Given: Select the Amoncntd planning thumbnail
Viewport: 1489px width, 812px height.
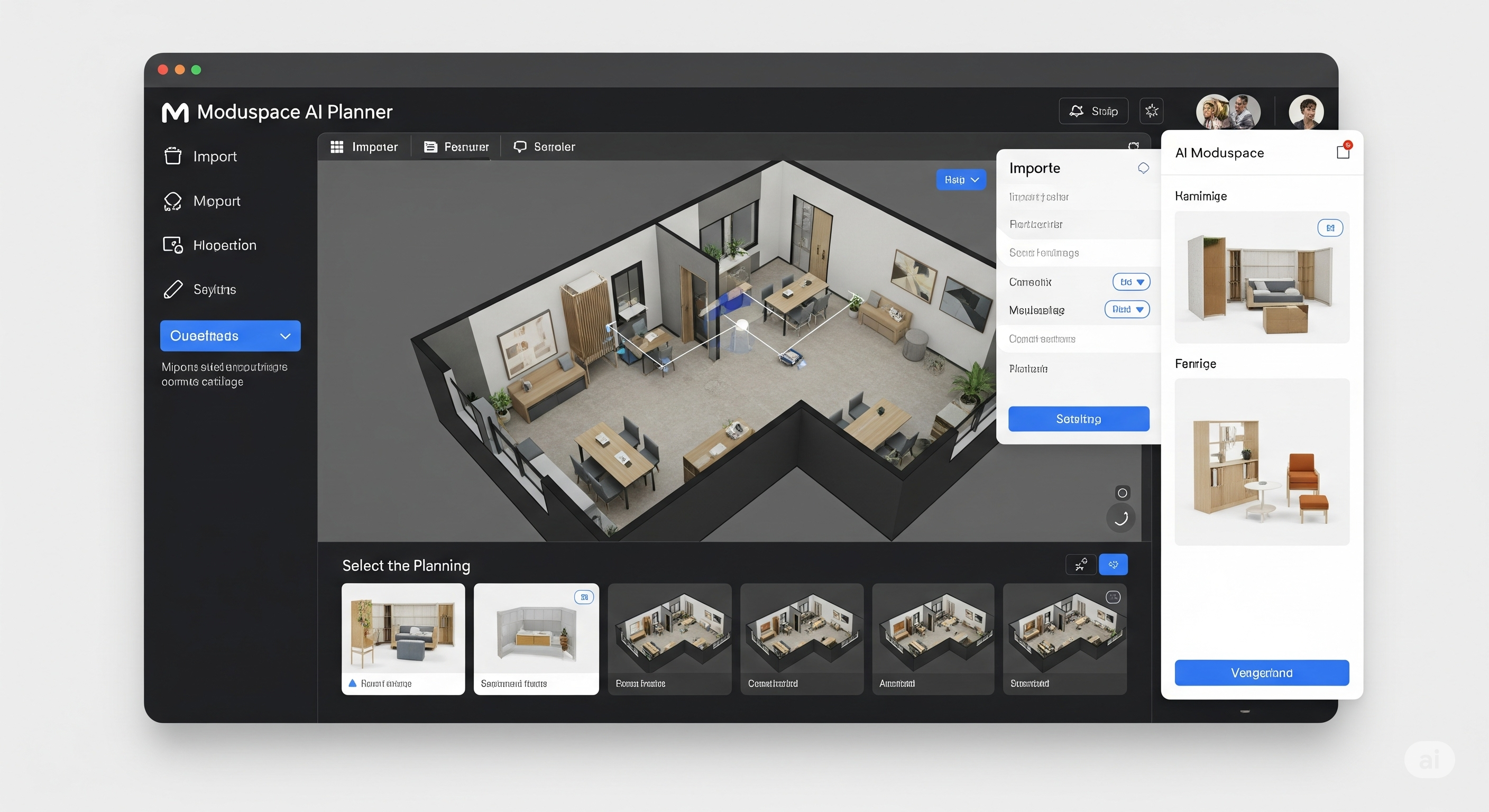Looking at the screenshot, I should [x=933, y=639].
